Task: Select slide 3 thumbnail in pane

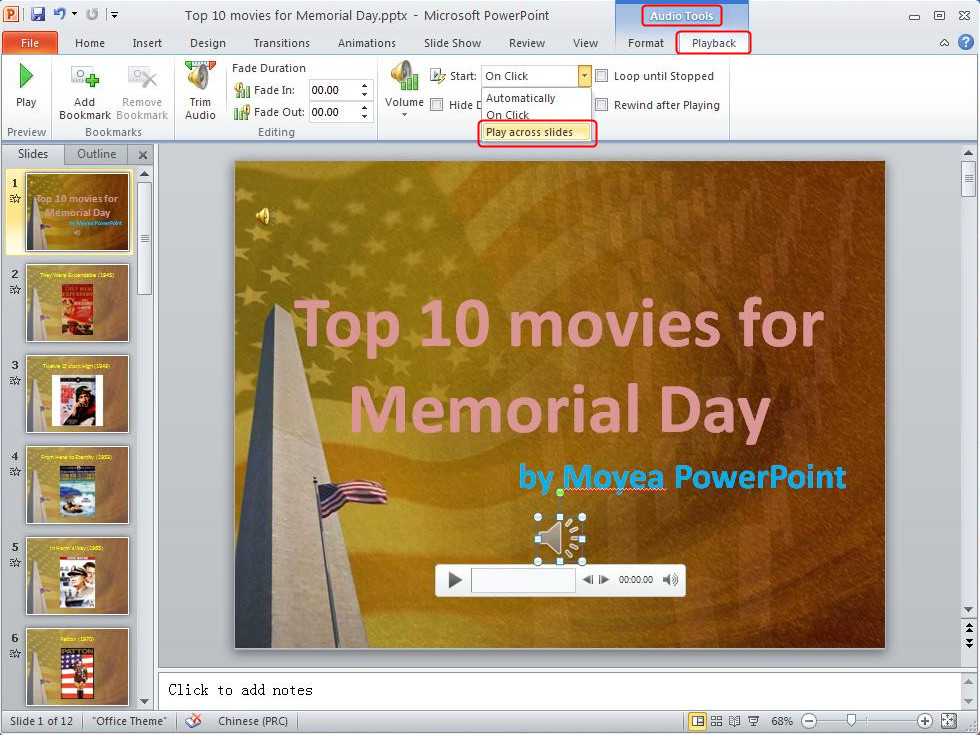Action: pyautogui.click(x=77, y=394)
